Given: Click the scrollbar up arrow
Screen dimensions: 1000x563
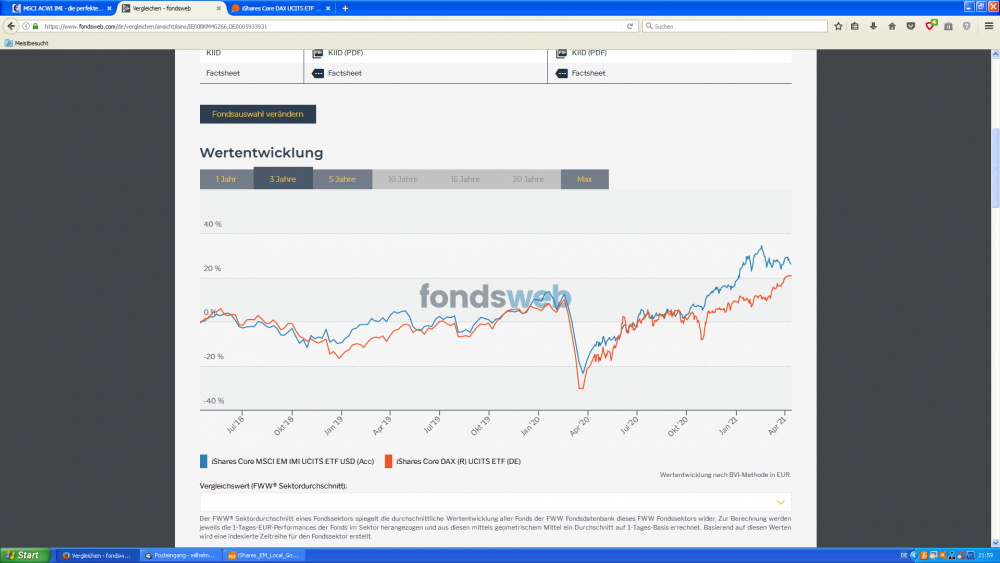Looking at the screenshot, I should (x=995, y=55).
